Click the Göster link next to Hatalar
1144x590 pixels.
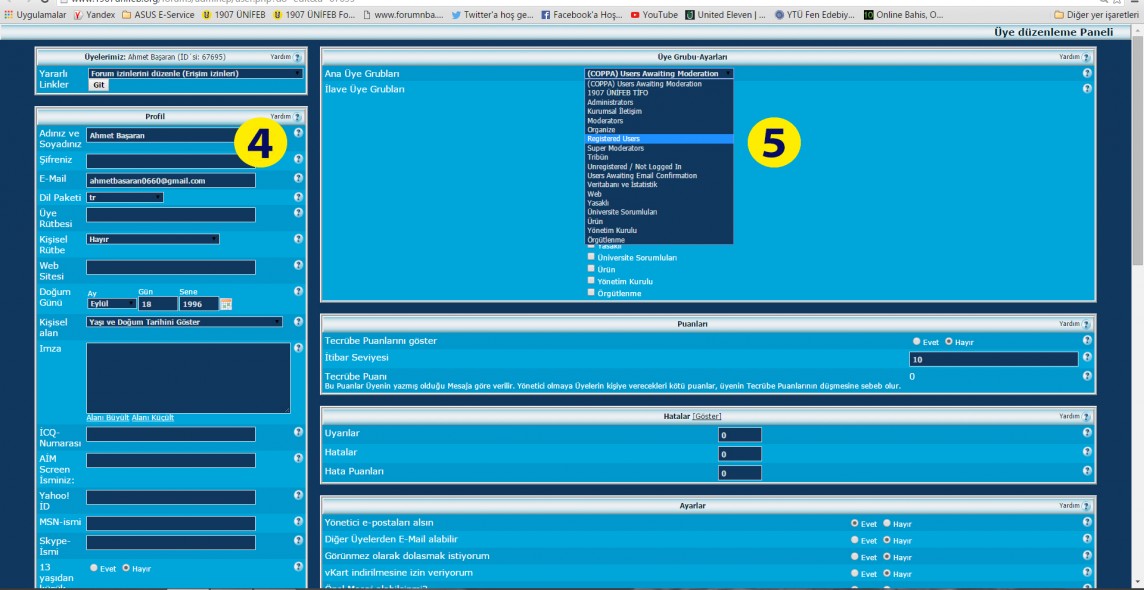point(707,416)
